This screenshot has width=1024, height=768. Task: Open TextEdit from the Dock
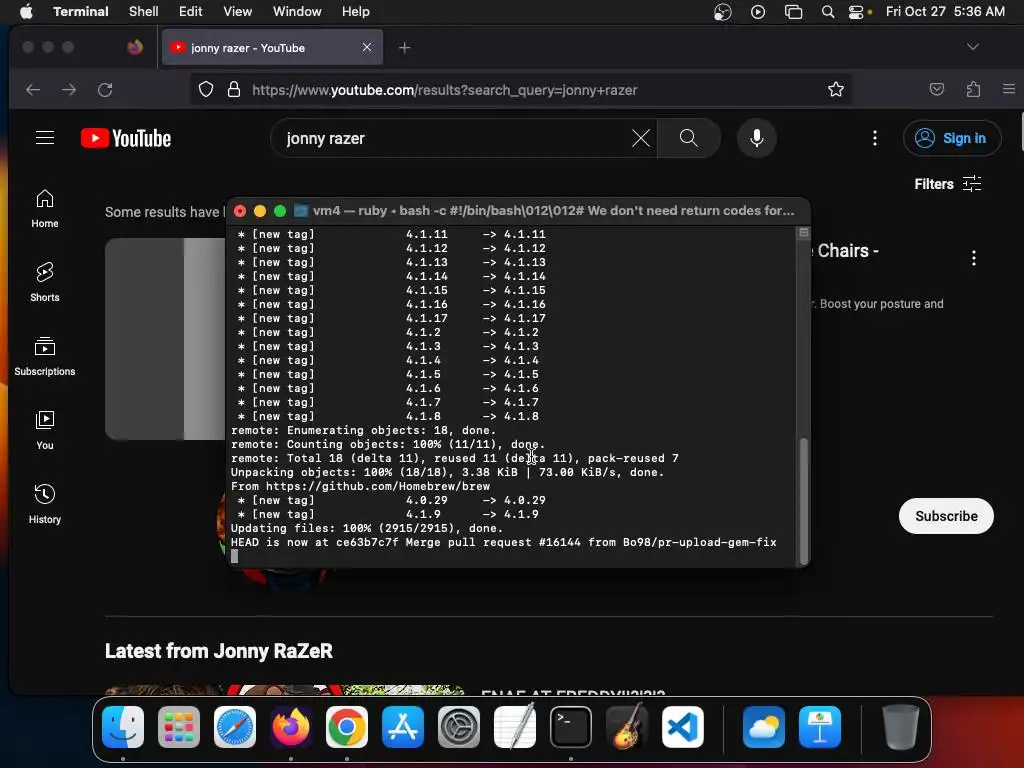tap(515, 727)
